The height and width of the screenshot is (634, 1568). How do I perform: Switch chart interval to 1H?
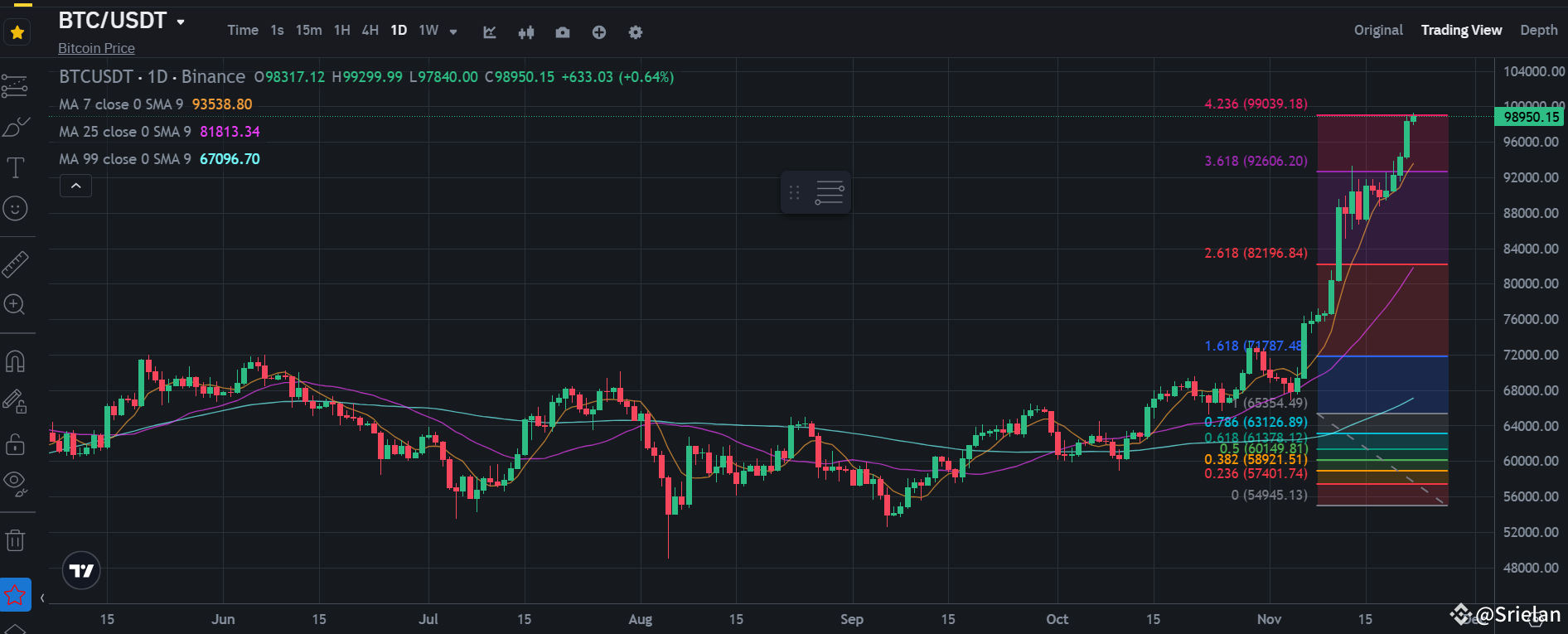click(342, 31)
